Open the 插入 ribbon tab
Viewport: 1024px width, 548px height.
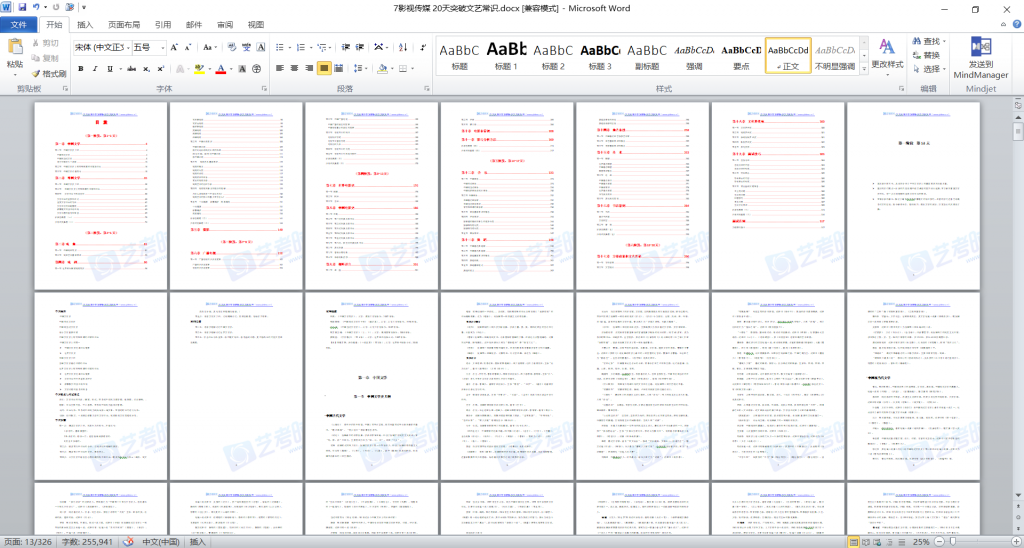pos(86,24)
